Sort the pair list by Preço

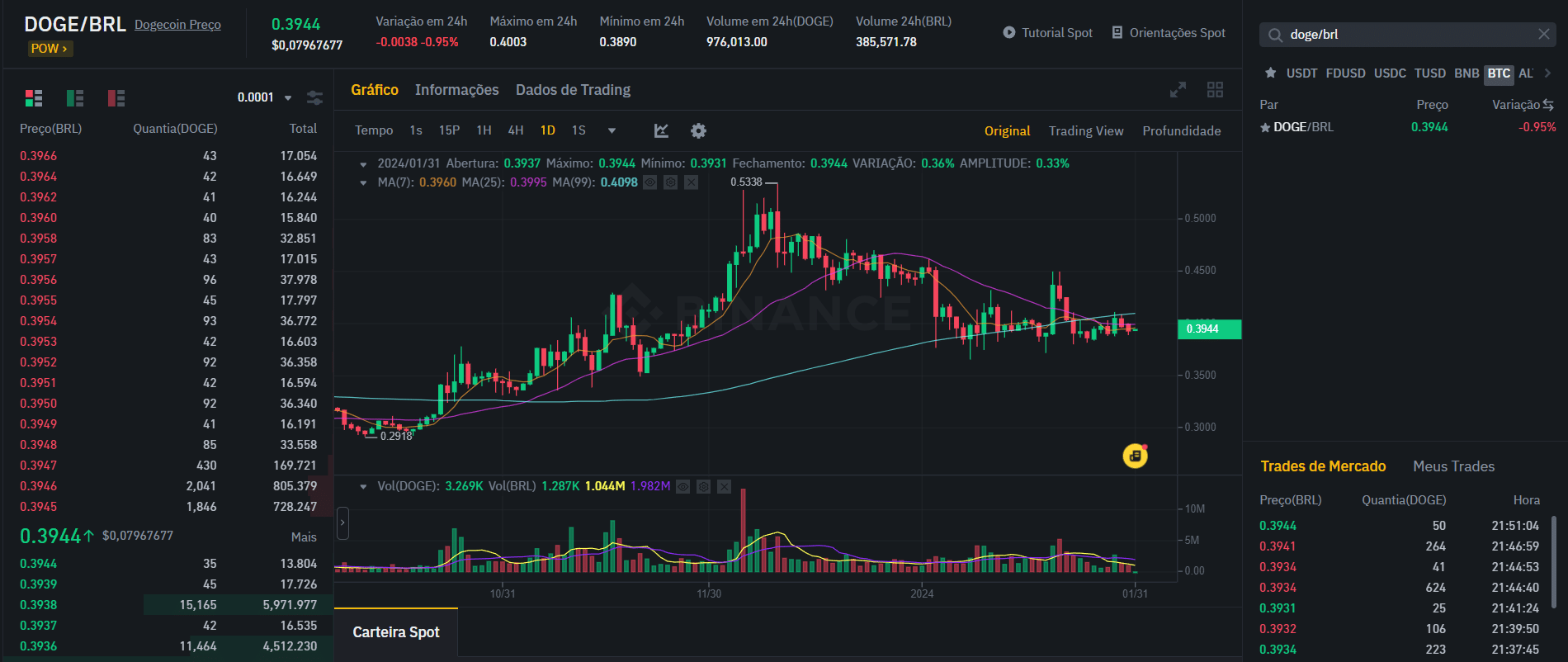1432,105
